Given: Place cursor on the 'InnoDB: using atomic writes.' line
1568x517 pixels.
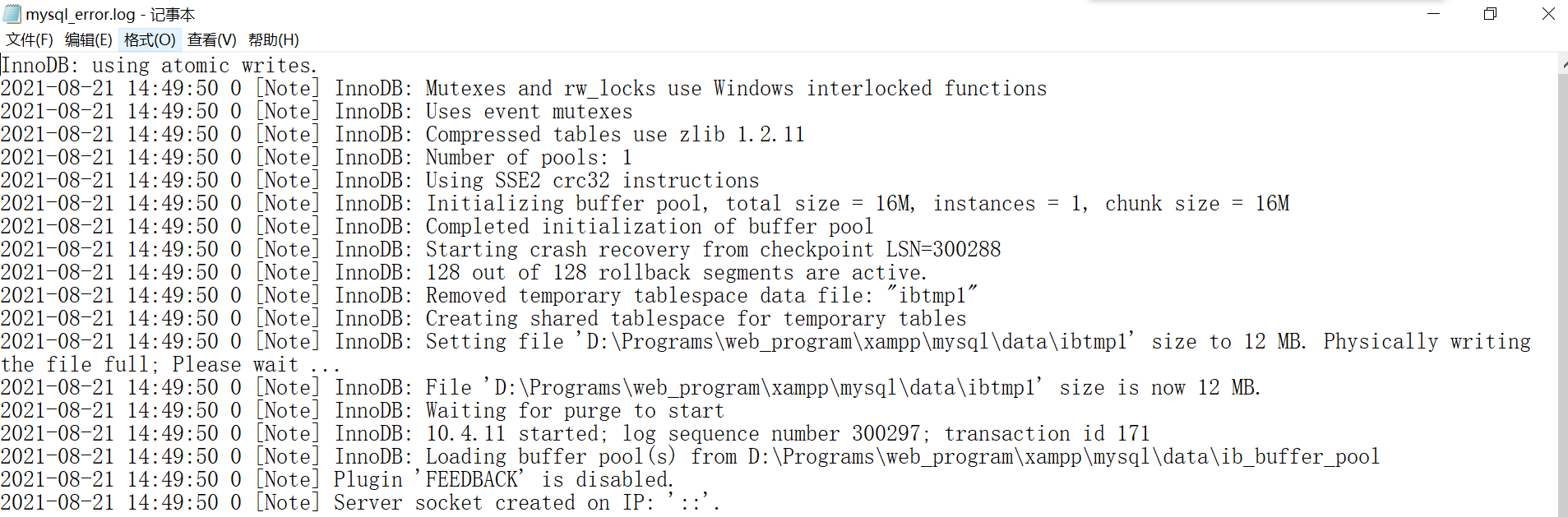Looking at the screenshot, I should [159, 65].
